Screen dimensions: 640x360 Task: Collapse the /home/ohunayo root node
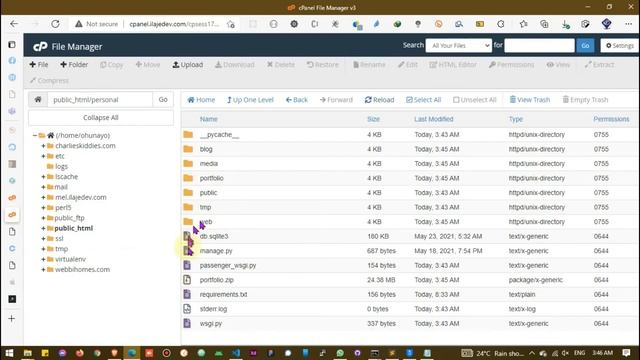pos(35,135)
